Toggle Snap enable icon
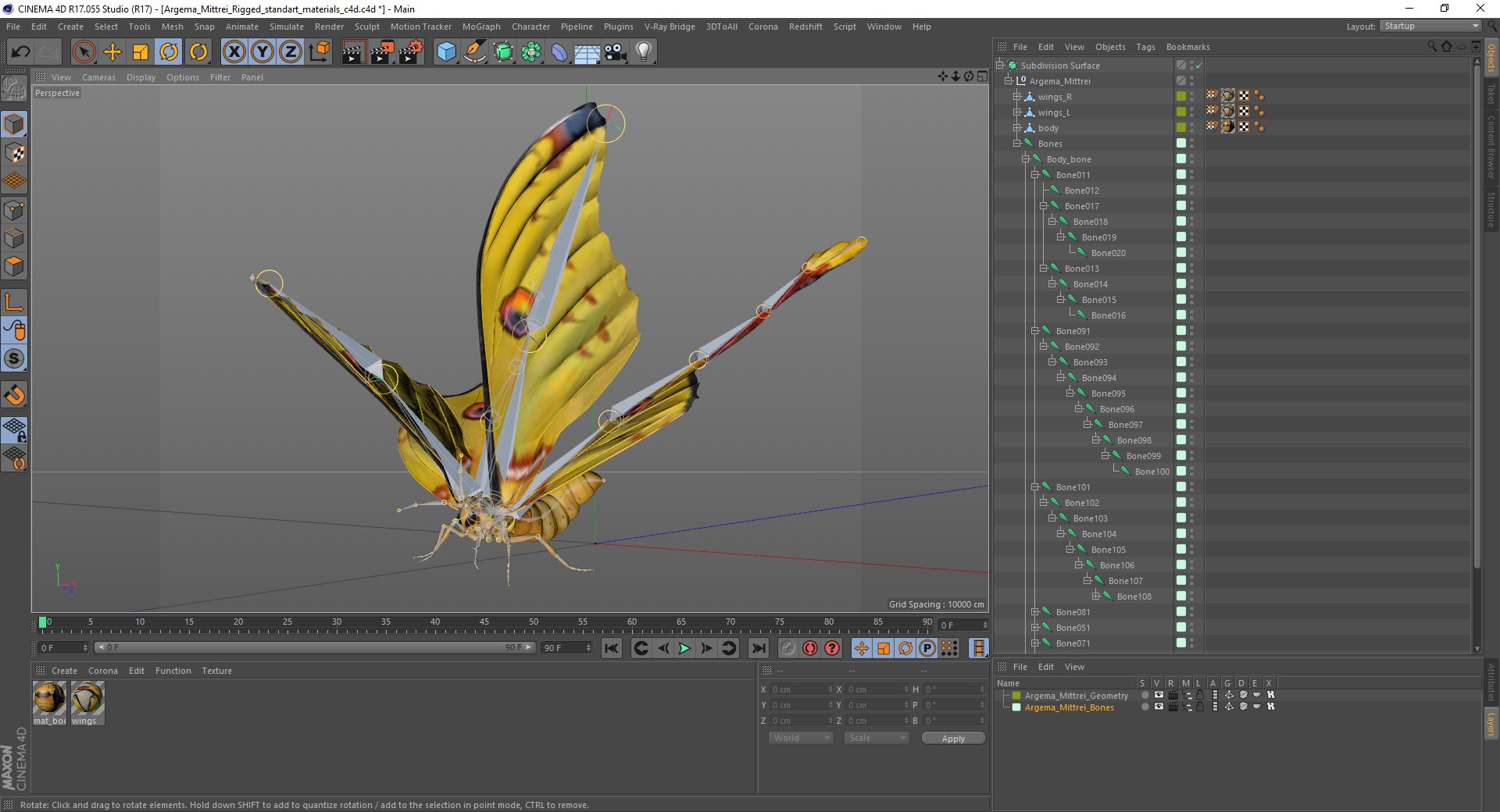The width and height of the screenshot is (1500, 812). pos(14,395)
